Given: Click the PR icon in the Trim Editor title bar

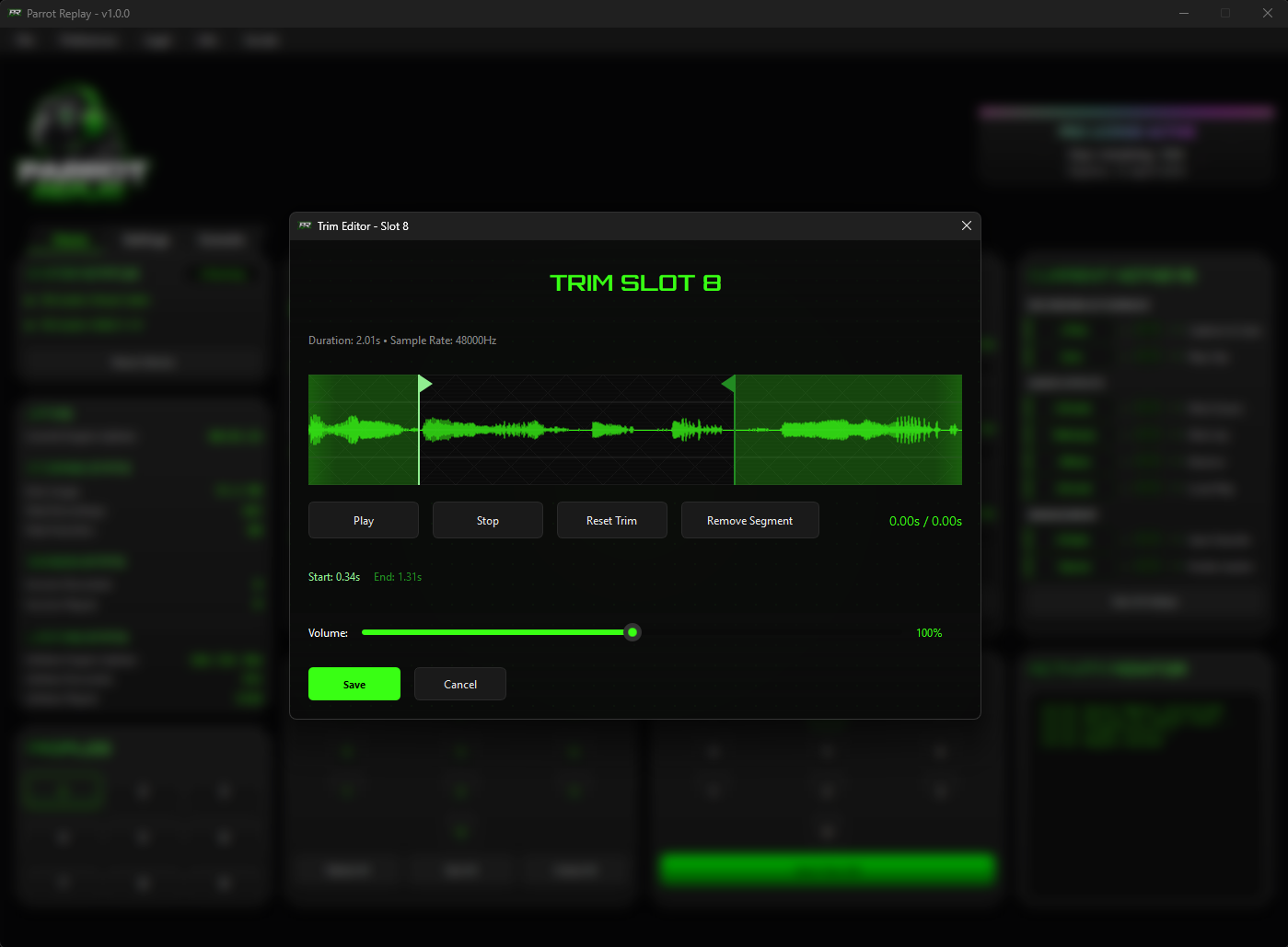Looking at the screenshot, I should 305,225.
